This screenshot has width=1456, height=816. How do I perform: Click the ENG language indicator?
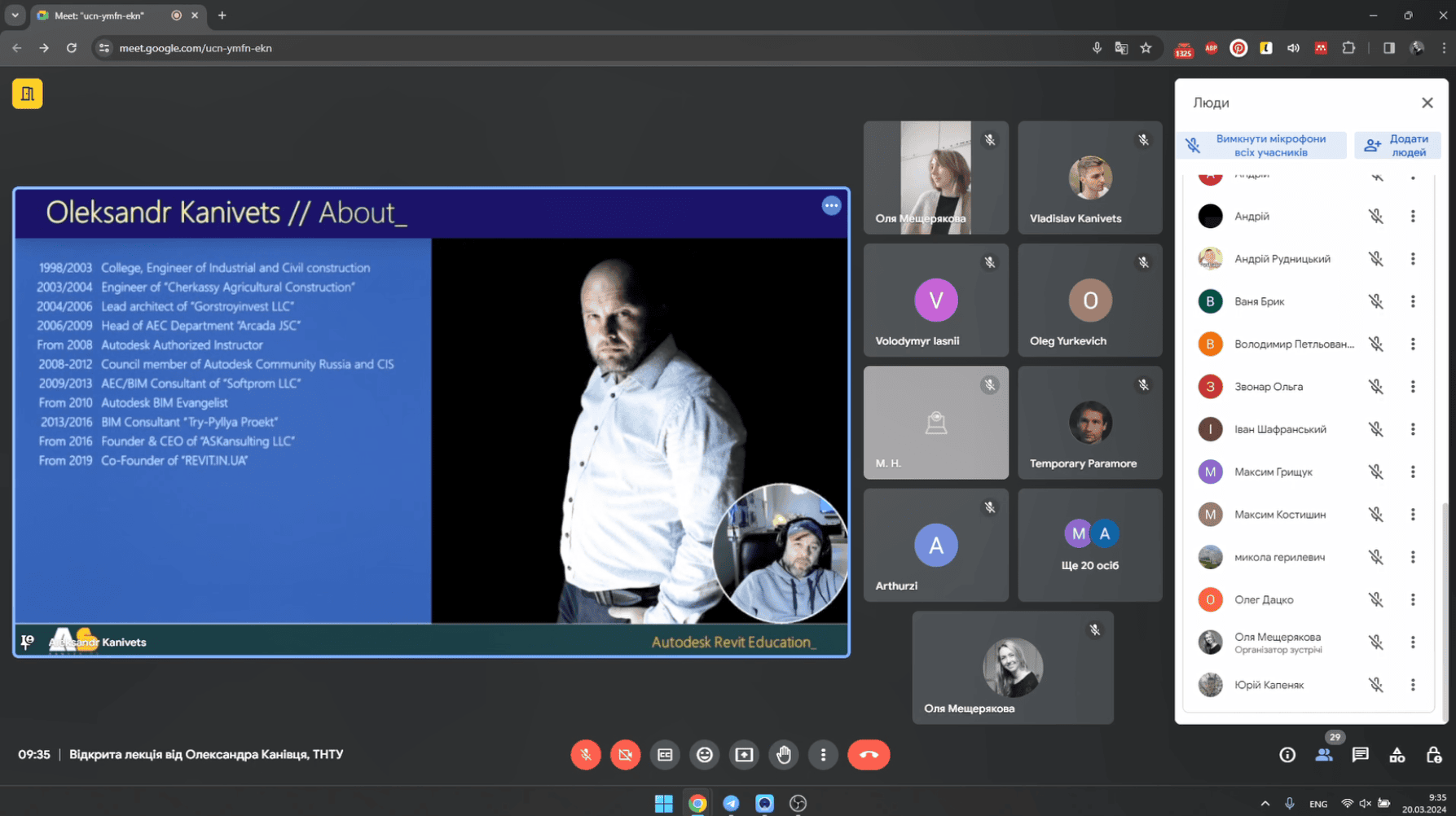pyautogui.click(x=1317, y=804)
